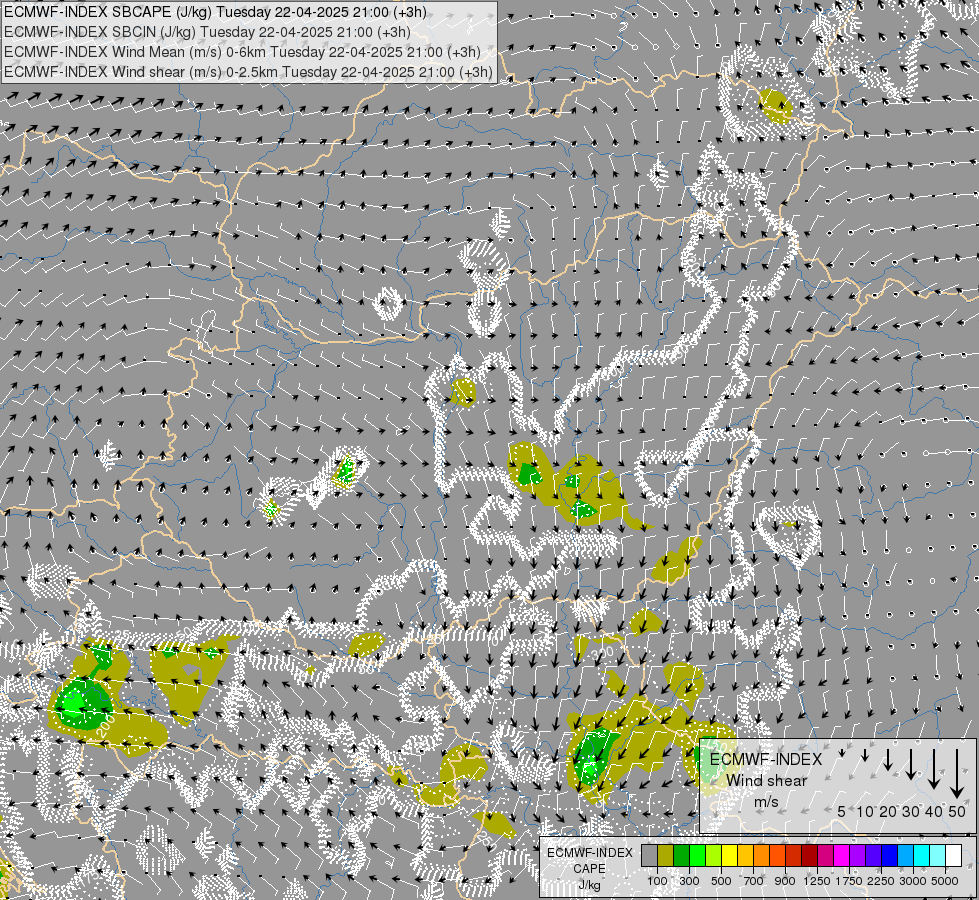Pick the amber swatch in the CAPE legend
The image size is (979, 900).
point(745,855)
